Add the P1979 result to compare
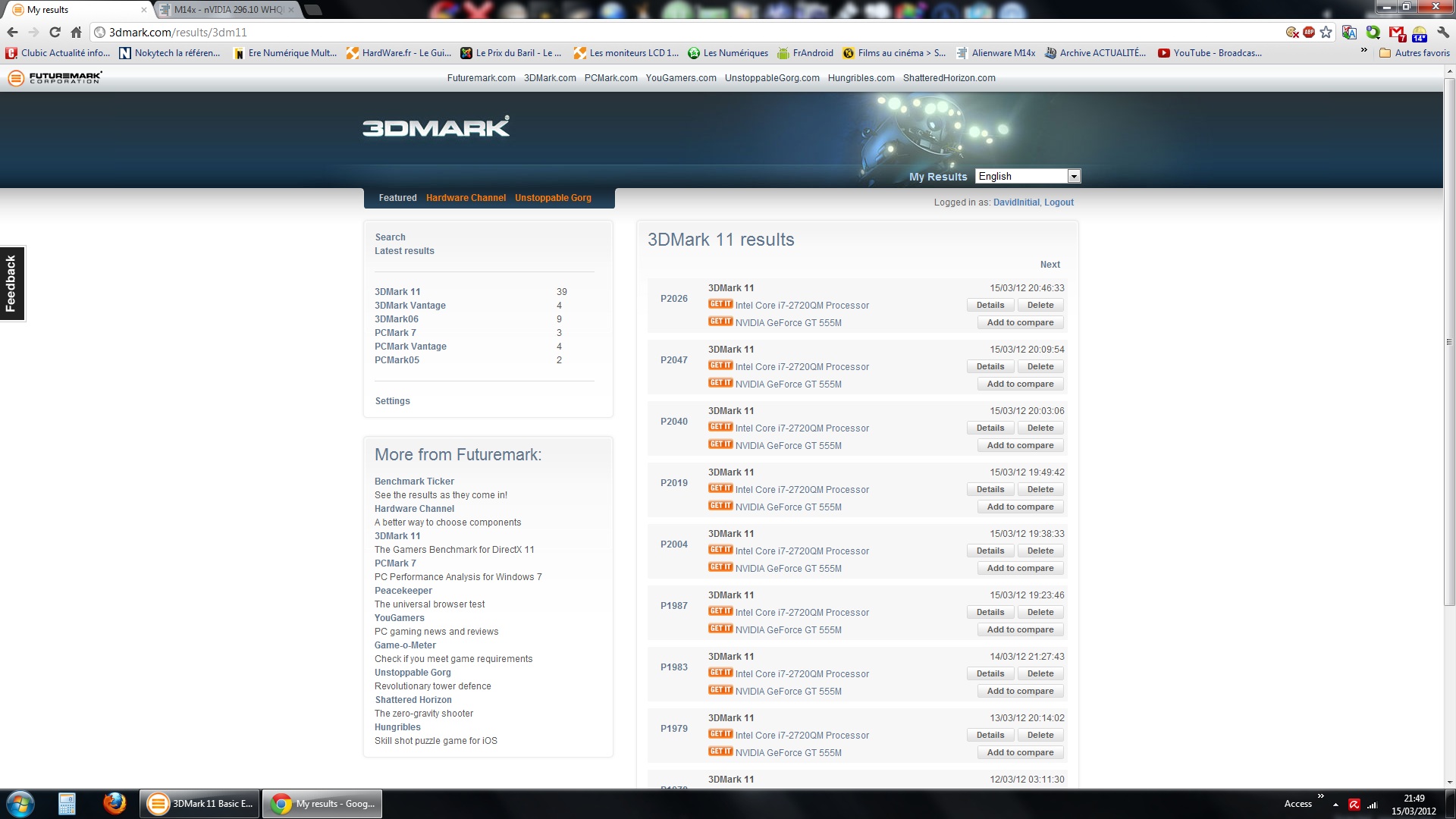 coord(1021,752)
